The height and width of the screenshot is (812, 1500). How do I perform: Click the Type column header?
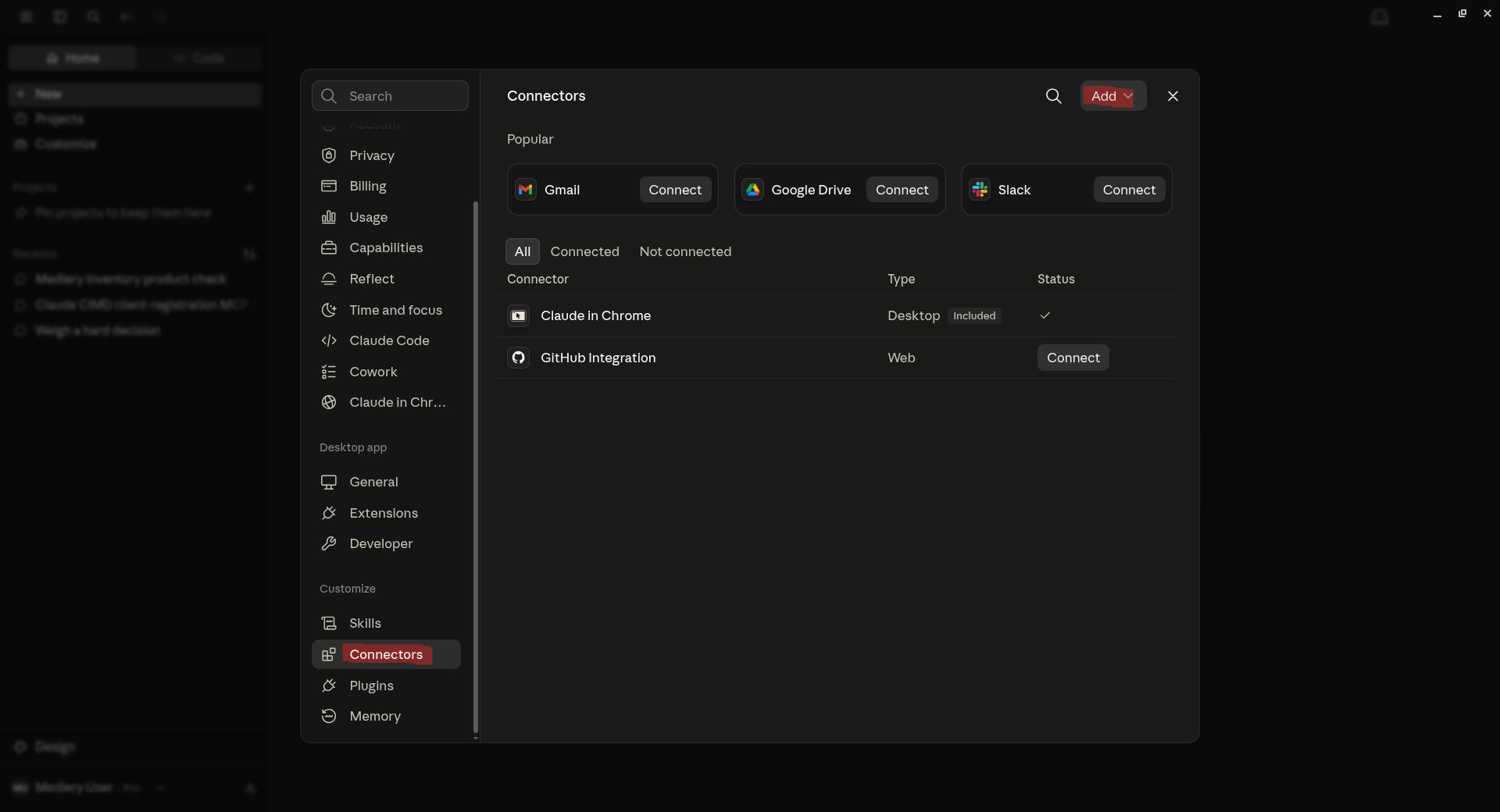901,279
